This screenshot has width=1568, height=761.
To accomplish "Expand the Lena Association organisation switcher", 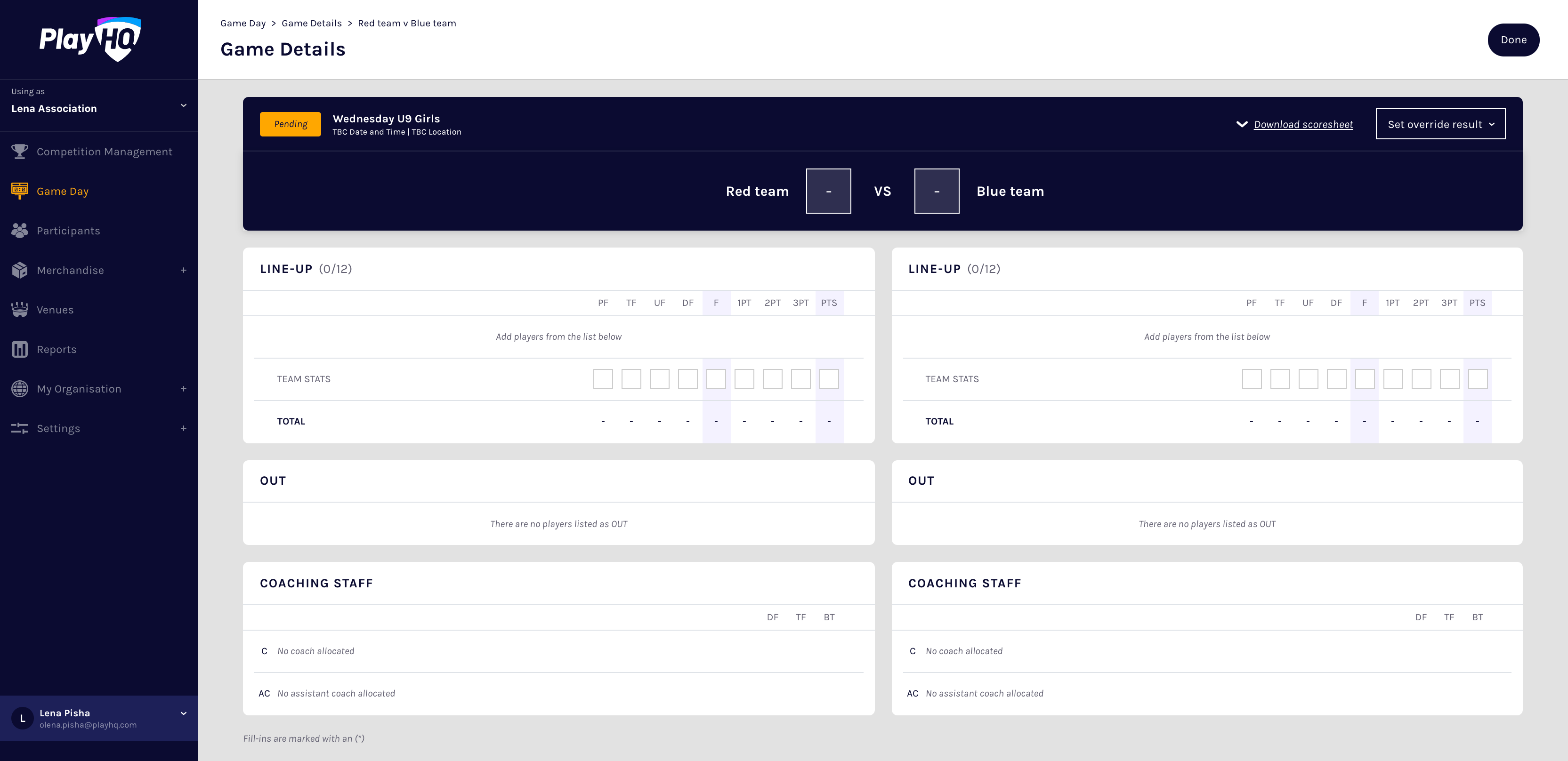I will point(183,106).
